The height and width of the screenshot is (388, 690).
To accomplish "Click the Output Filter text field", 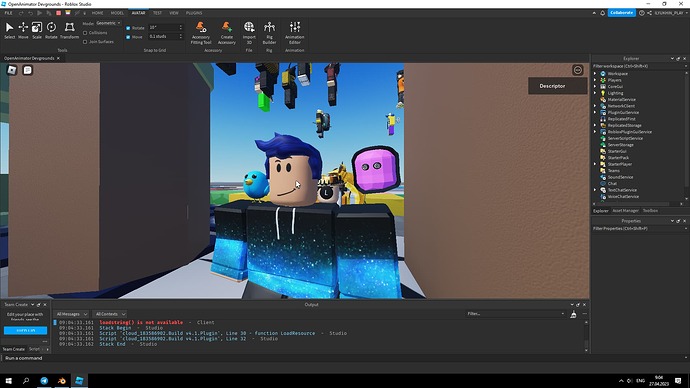I will [515, 314].
